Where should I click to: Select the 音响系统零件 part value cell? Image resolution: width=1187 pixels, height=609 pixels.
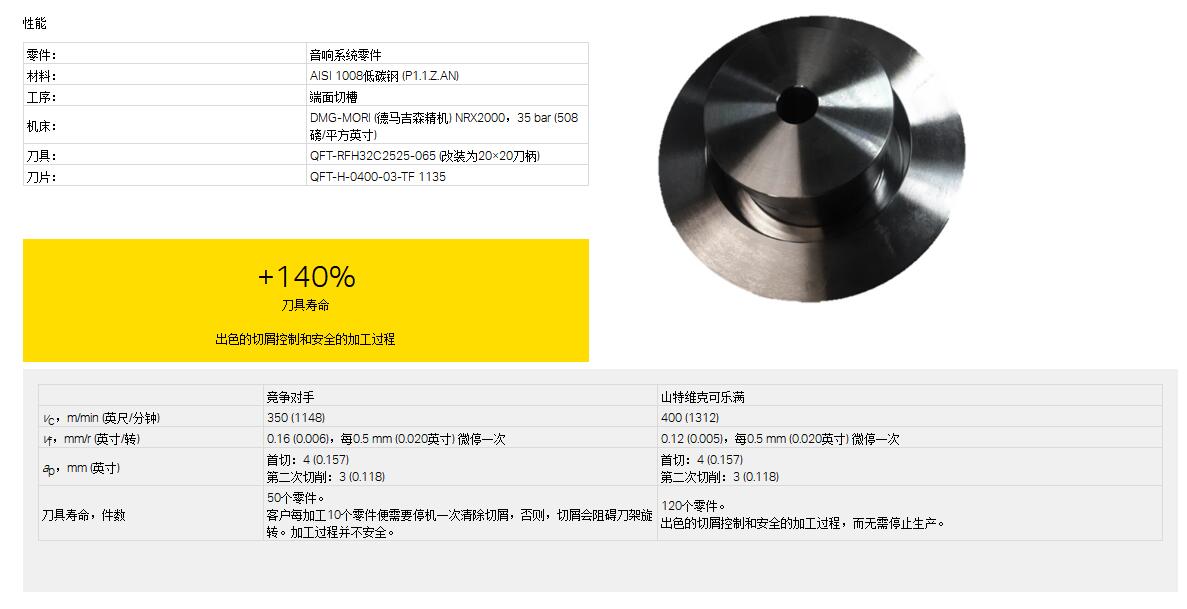(x=447, y=54)
